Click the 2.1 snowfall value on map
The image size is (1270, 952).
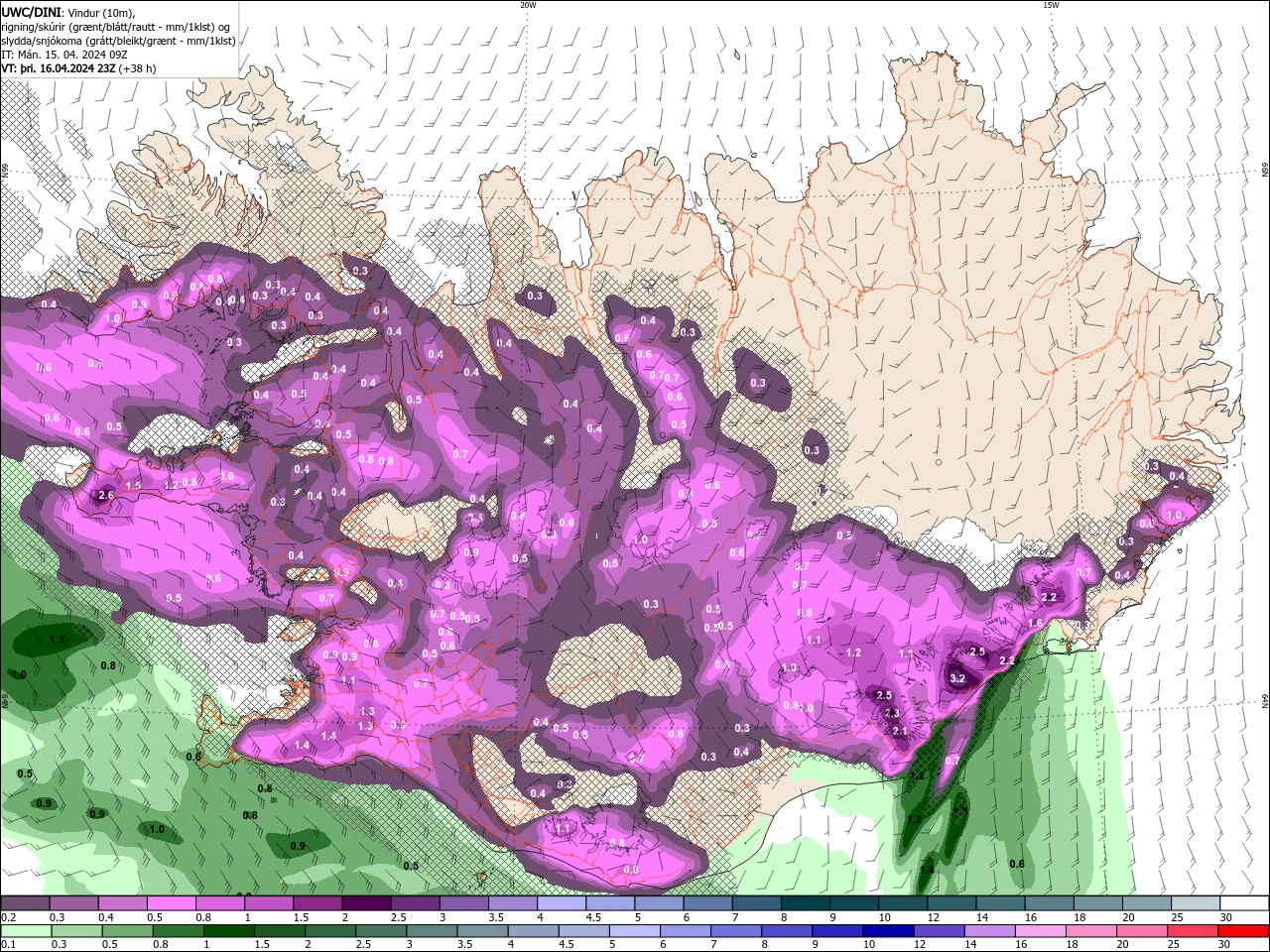pyautogui.click(x=900, y=731)
